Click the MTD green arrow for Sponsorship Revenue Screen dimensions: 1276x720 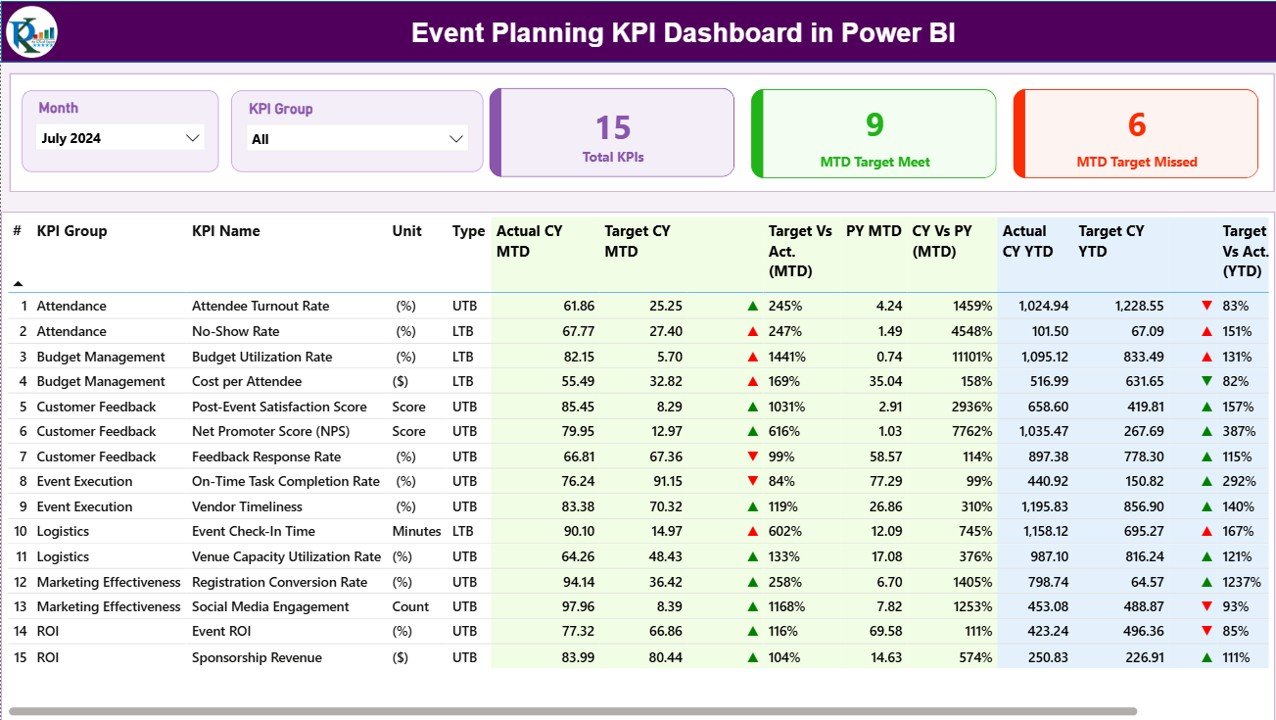752,657
